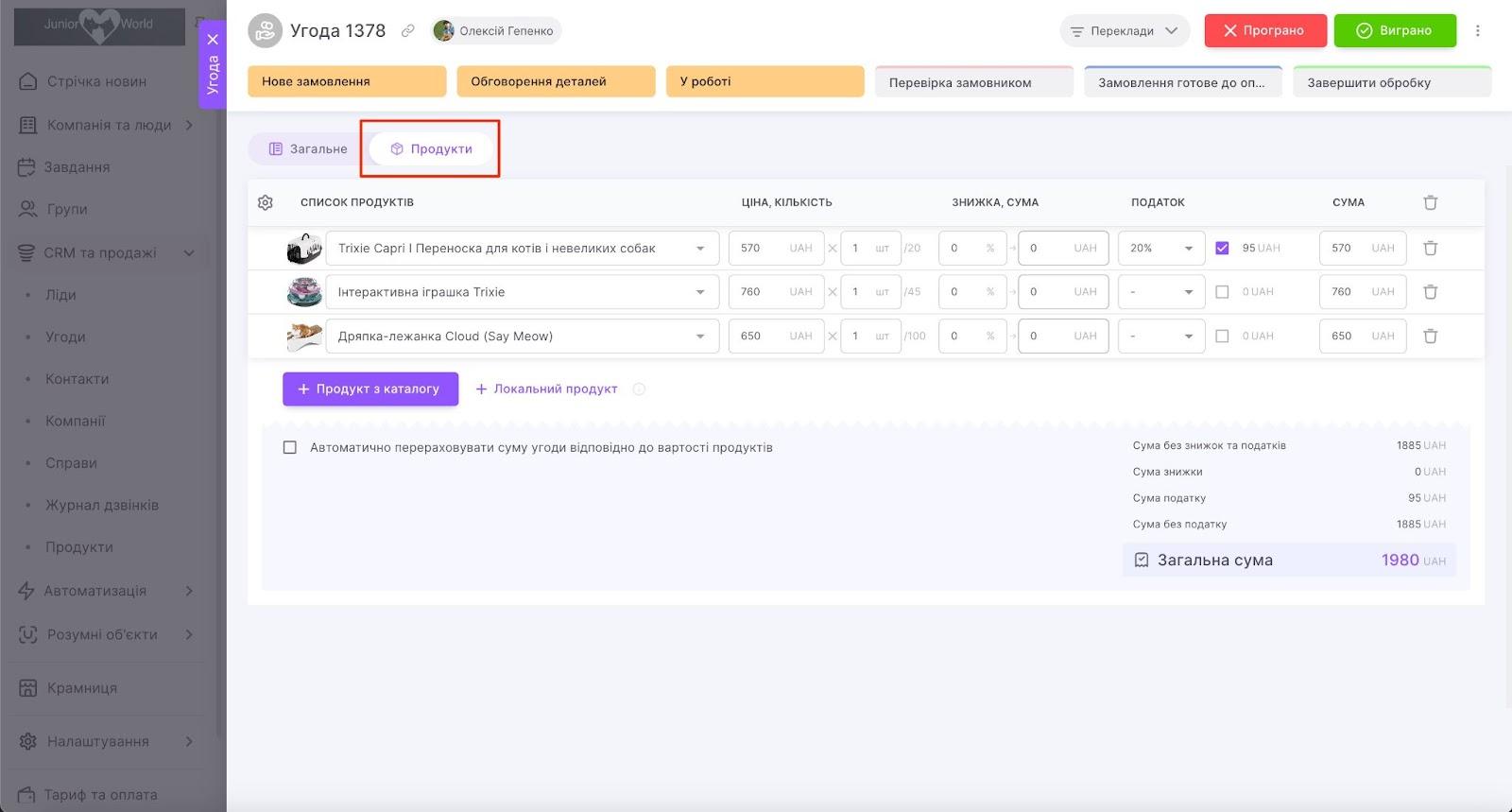This screenshot has height=812, width=1512.
Task: Open the 20% tax dropdown
Action: [x=1160, y=249]
